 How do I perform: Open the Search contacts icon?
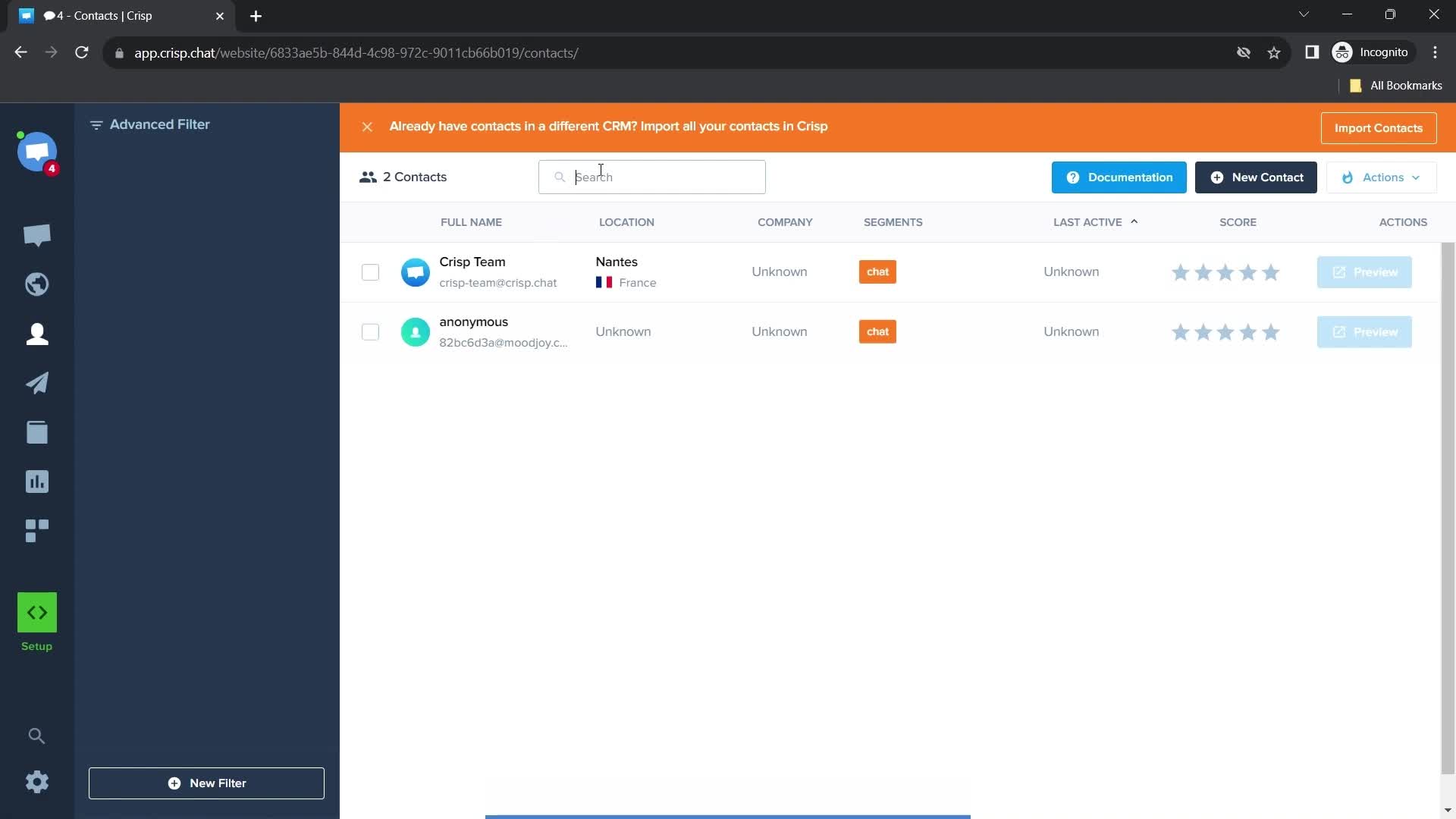558,177
